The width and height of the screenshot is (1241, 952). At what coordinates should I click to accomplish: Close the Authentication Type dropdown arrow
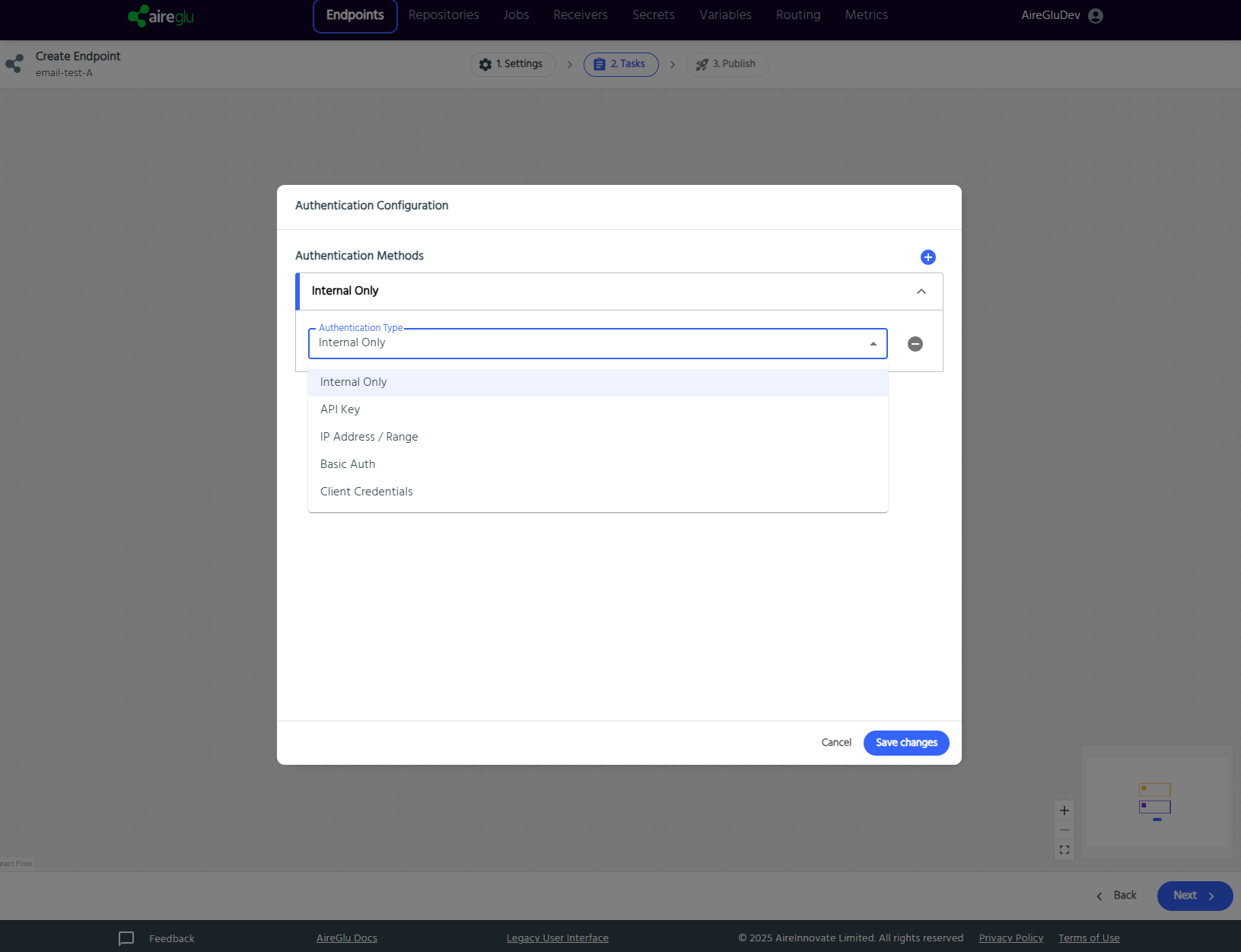tap(873, 344)
